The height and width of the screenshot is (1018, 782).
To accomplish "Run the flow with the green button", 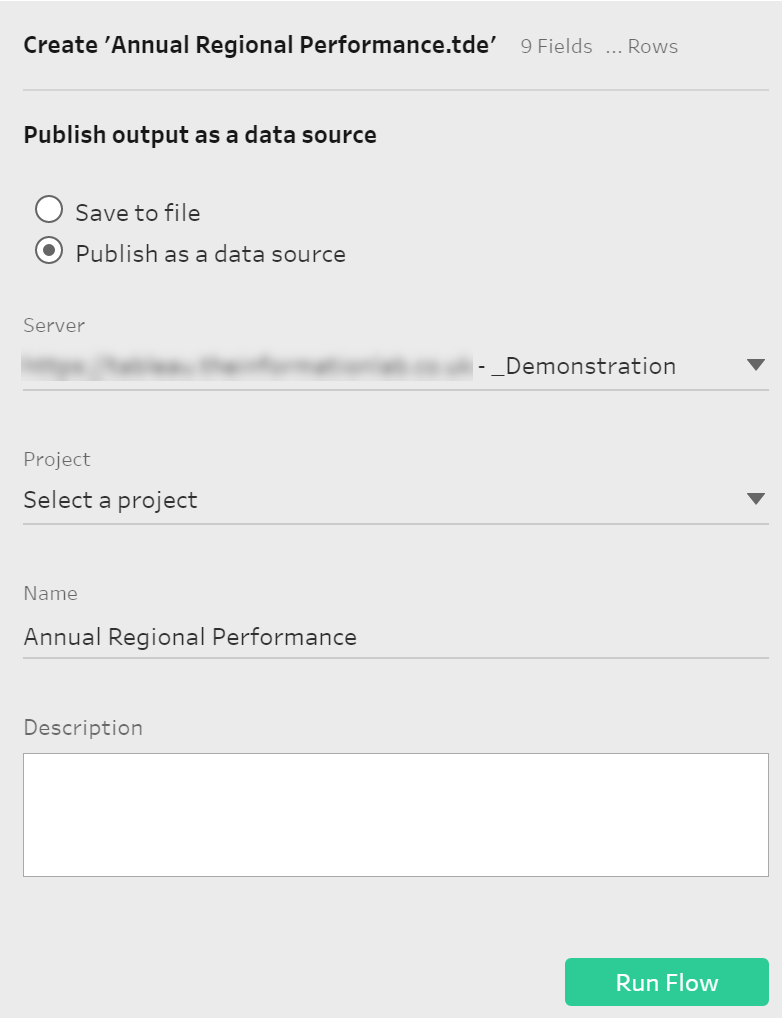I will point(666,982).
